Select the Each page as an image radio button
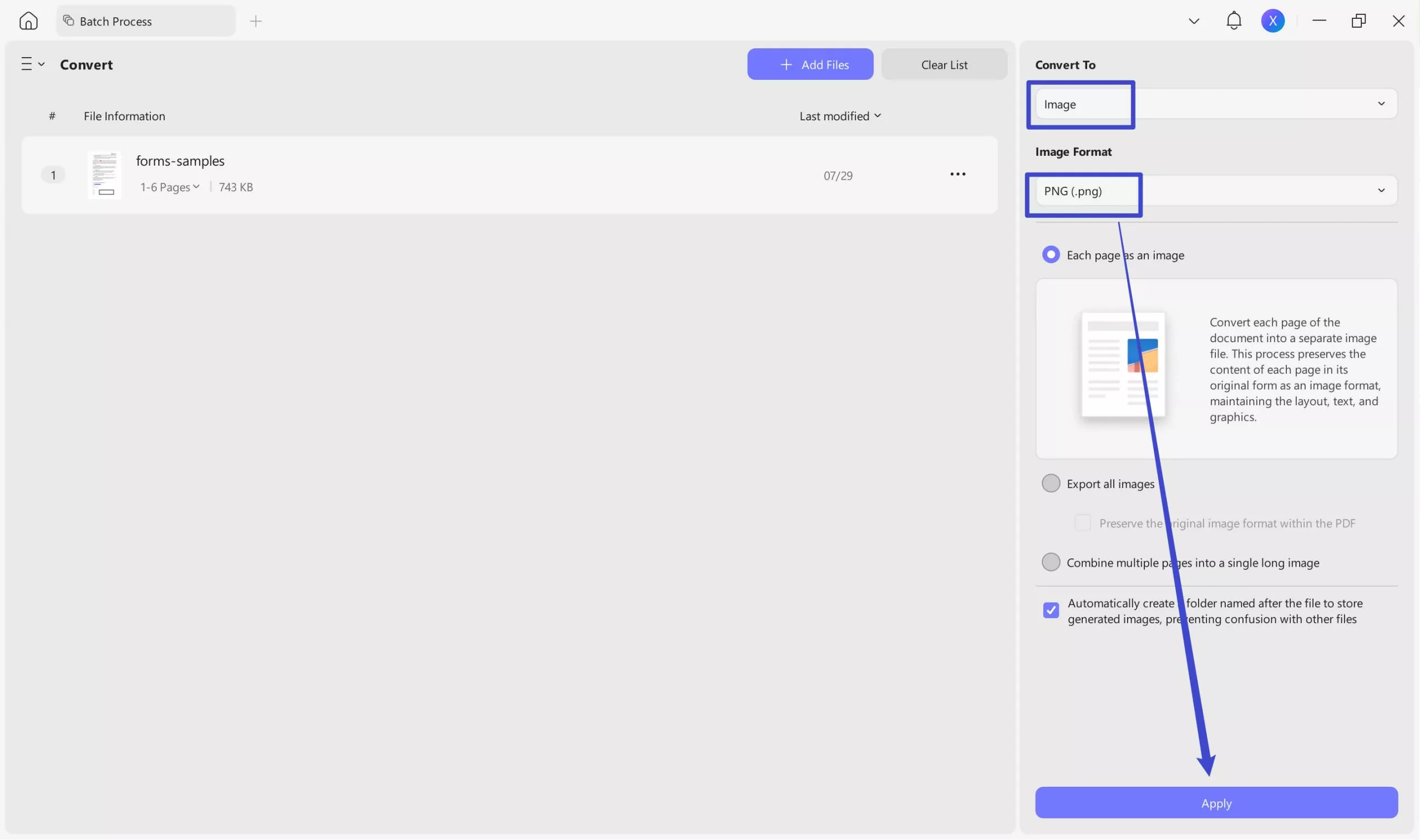This screenshot has height=840, width=1420. [1051, 254]
